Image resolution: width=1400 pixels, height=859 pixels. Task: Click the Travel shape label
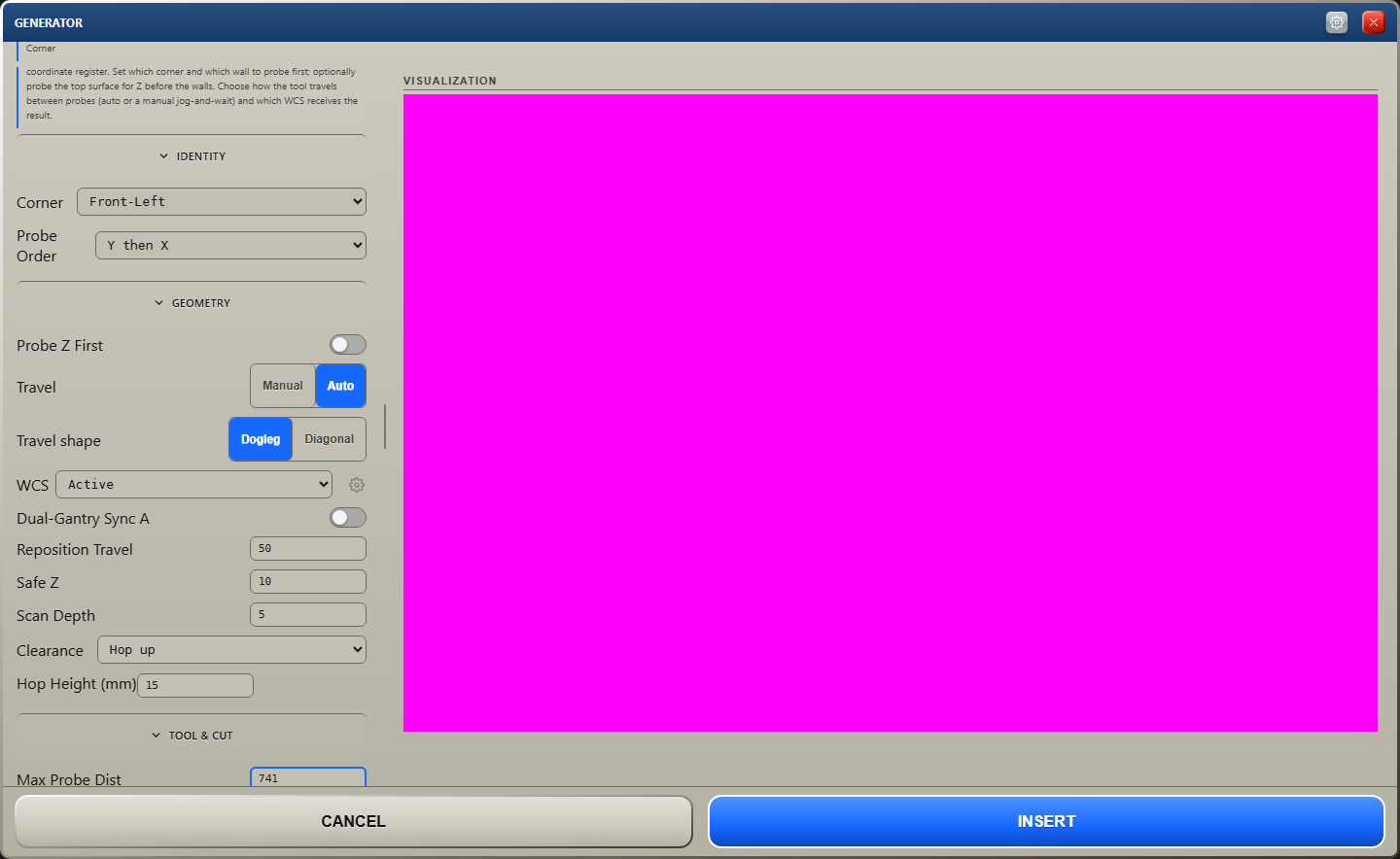[x=58, y=441]
